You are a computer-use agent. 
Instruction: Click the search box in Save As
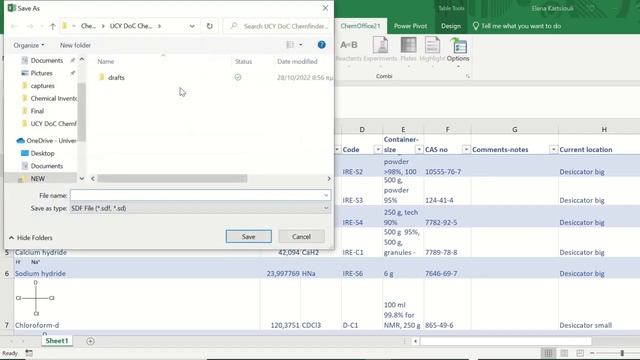280,26
